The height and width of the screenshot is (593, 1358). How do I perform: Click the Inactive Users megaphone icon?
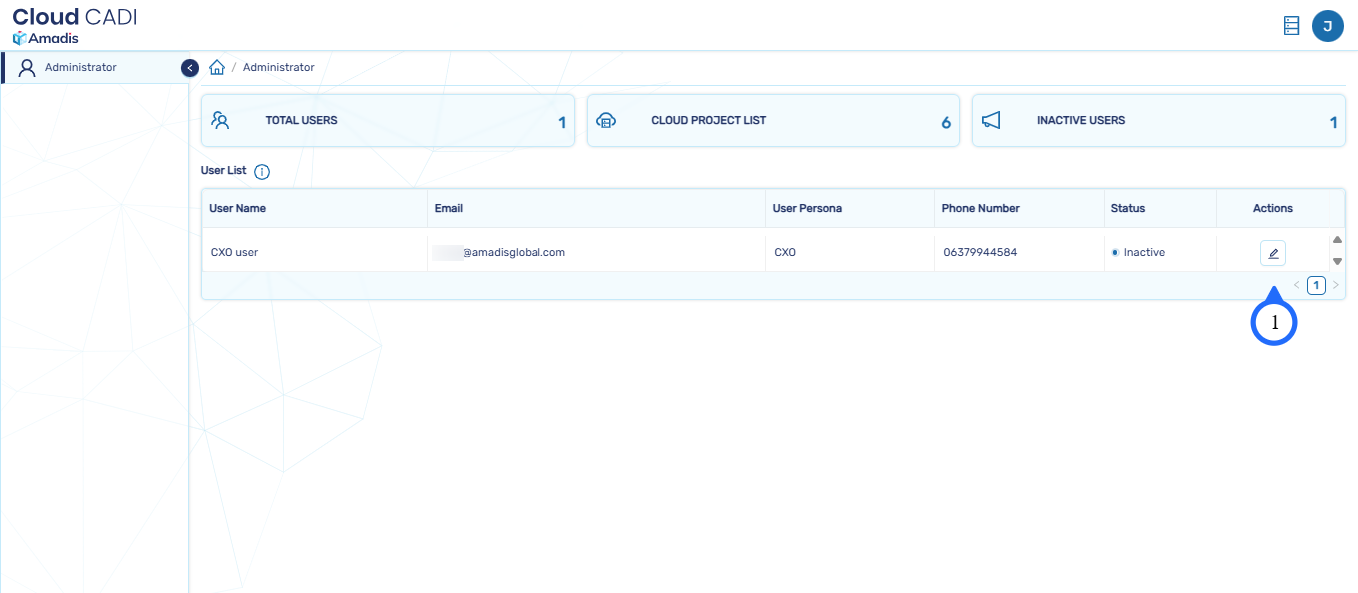click(991, 121)
